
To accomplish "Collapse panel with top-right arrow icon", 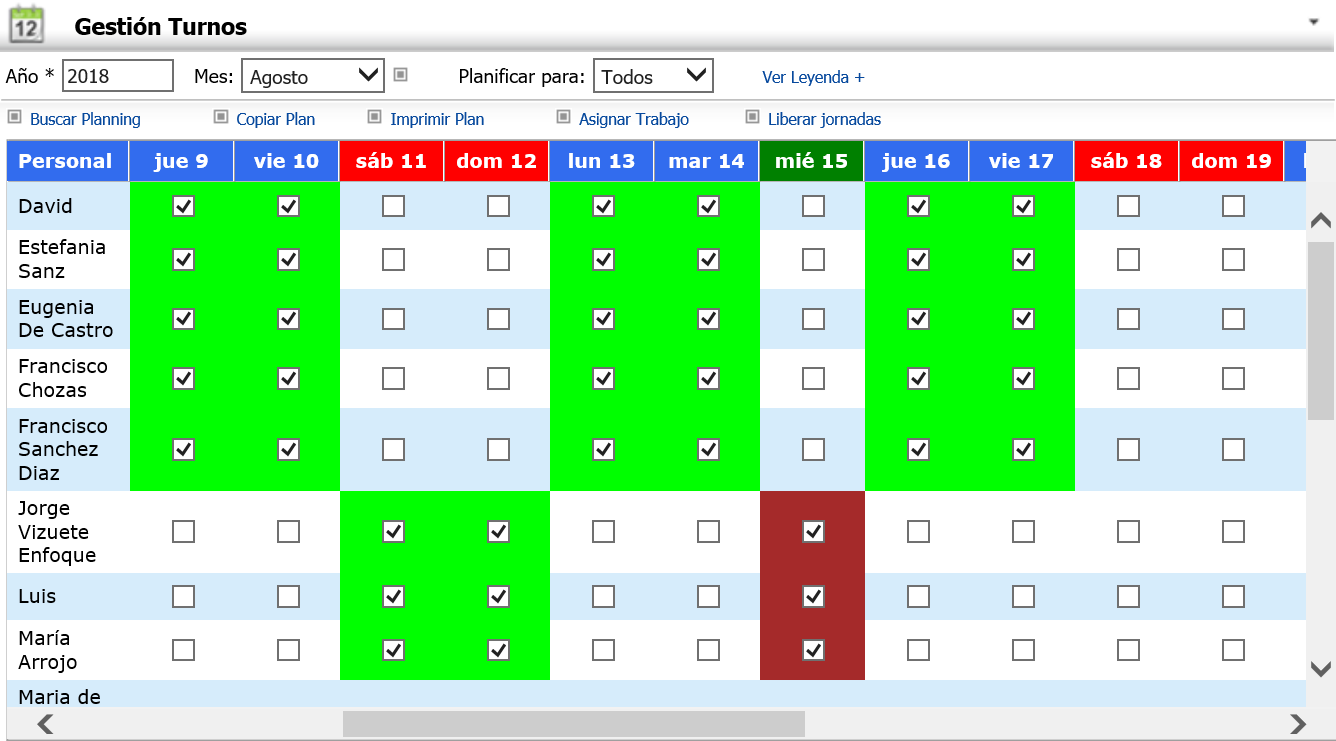I will [x=1313, y=21].
